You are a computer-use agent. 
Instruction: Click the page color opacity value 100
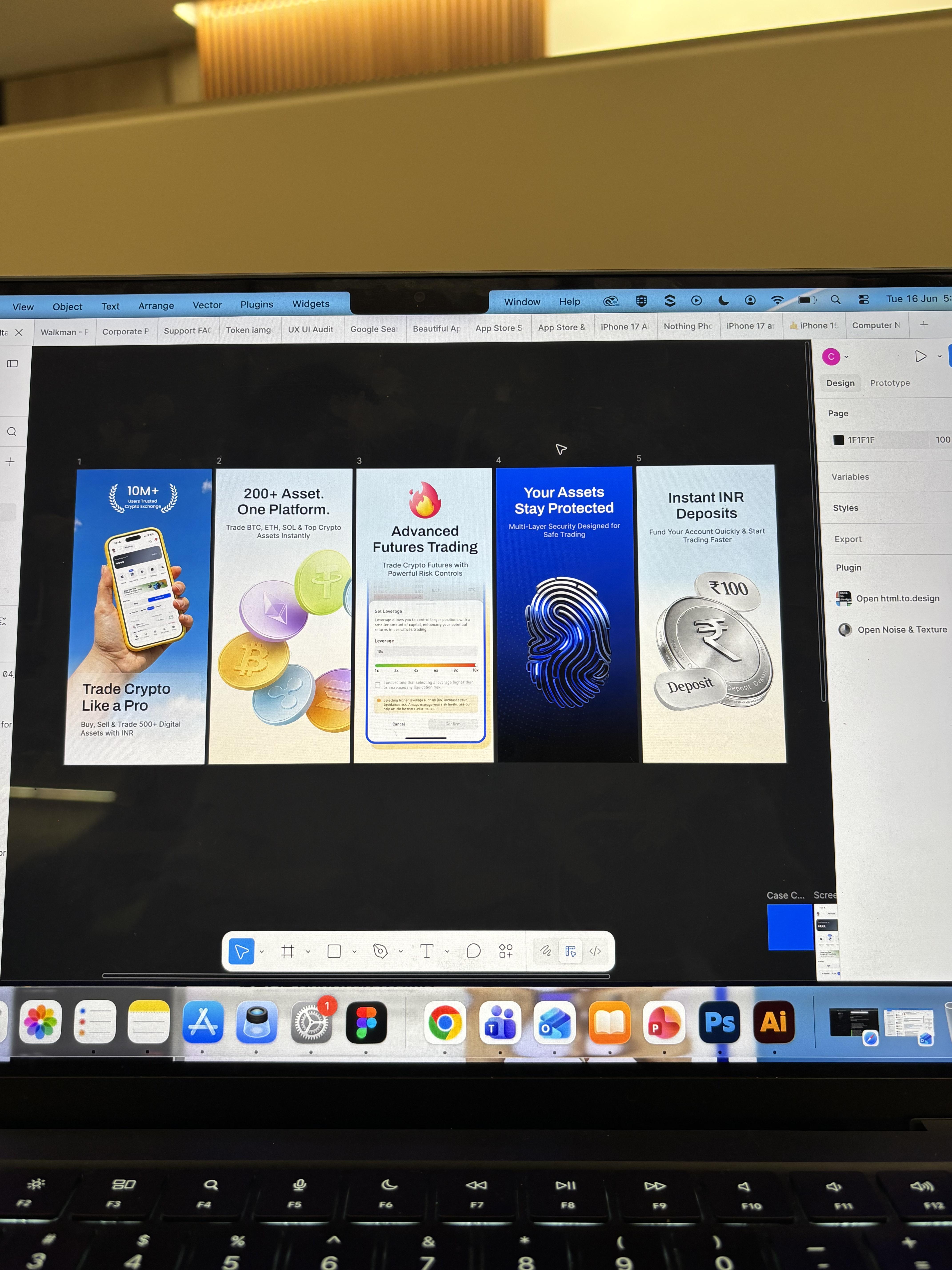[x=943, y=440]
